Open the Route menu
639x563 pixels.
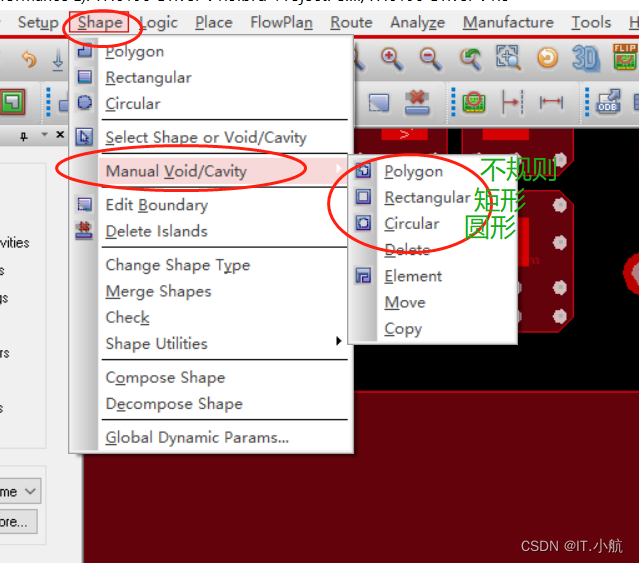pyautogui.click(x=351, y=22)
